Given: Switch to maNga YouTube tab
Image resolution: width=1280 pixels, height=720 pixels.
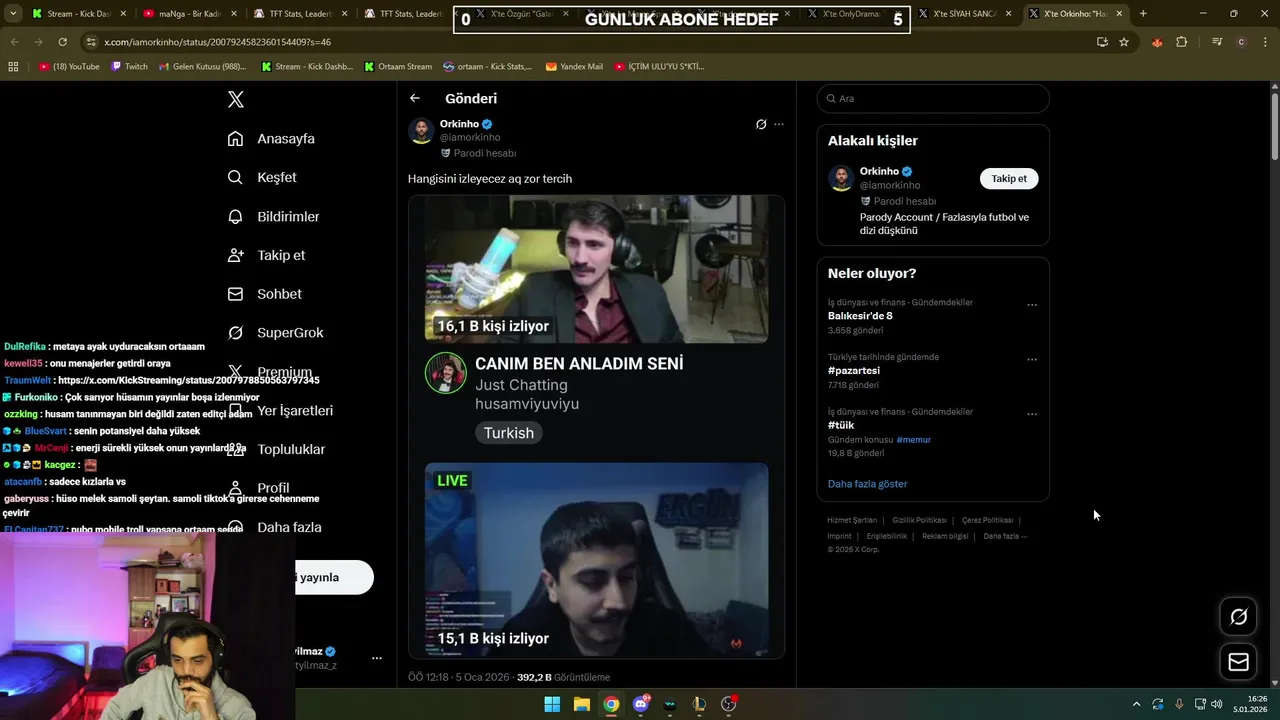Looking at the screenshot, I should (189, 14).
